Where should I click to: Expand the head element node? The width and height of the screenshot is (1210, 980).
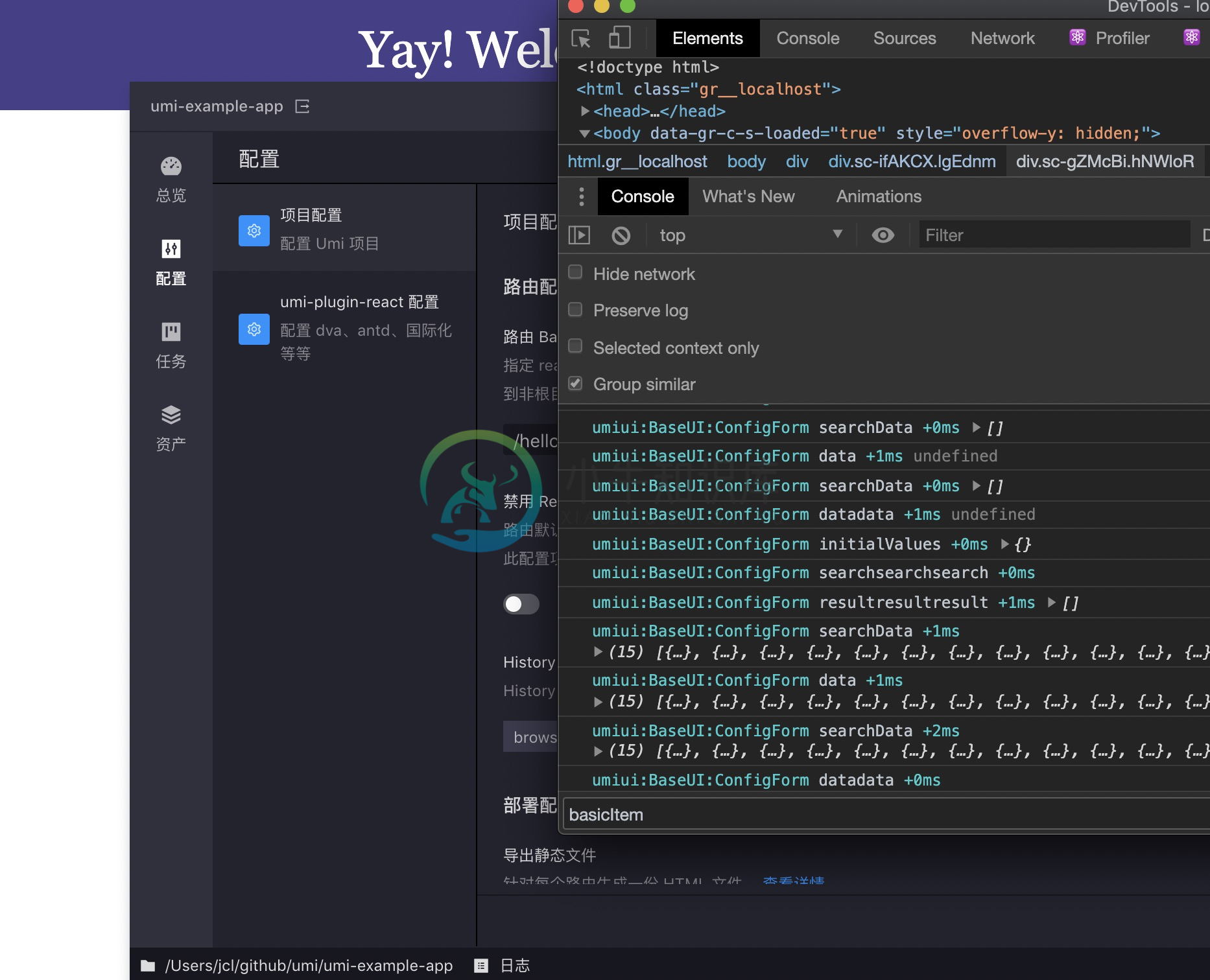(x=585, y=111)
